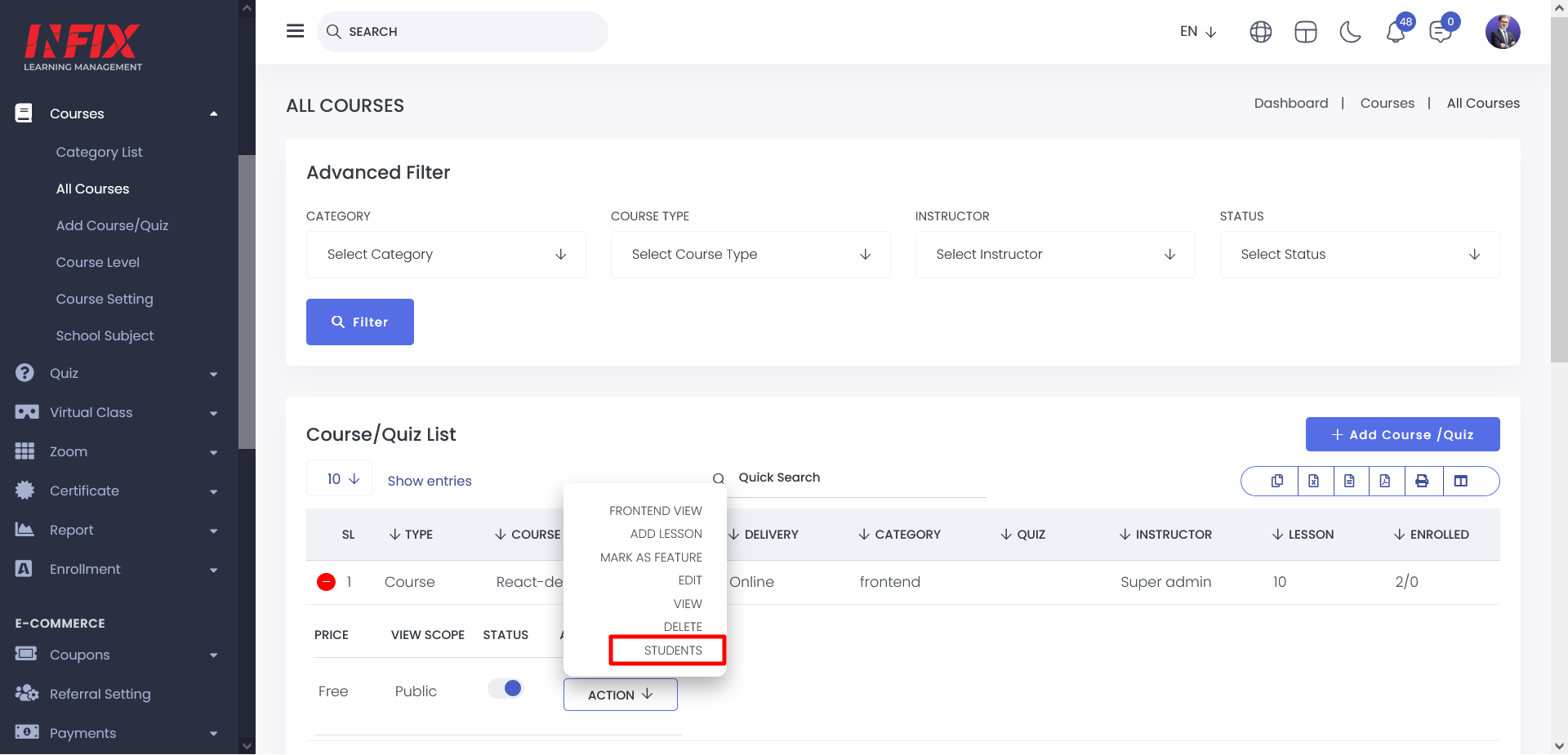Click the globe website icon

pyautogui.click(x=1260, y=33)
